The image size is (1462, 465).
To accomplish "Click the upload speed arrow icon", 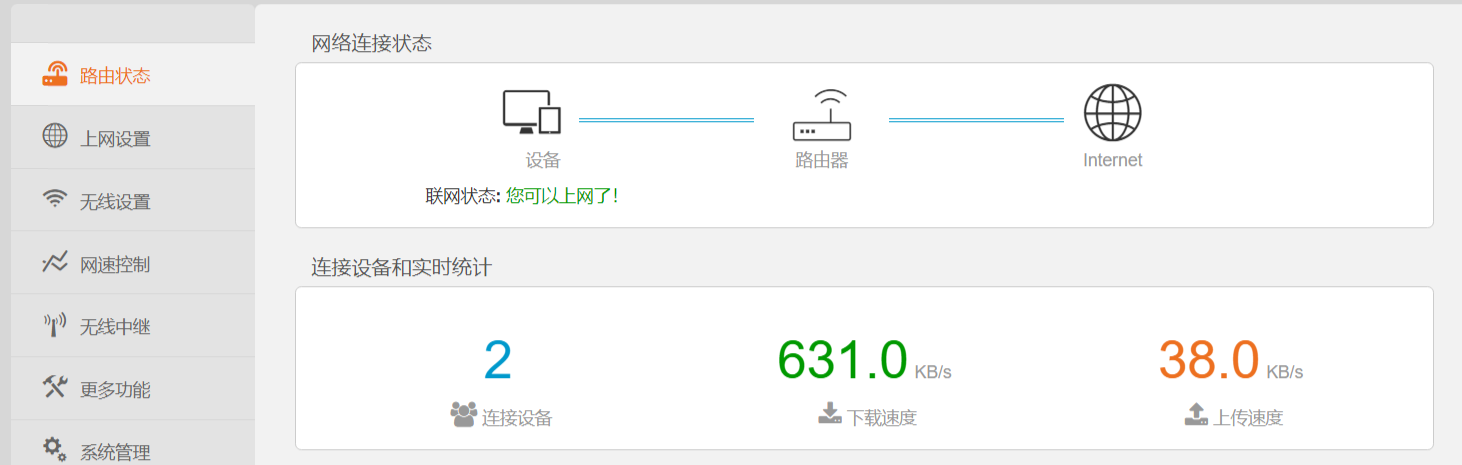I will pyautogui.click(x=1196, y=414).
